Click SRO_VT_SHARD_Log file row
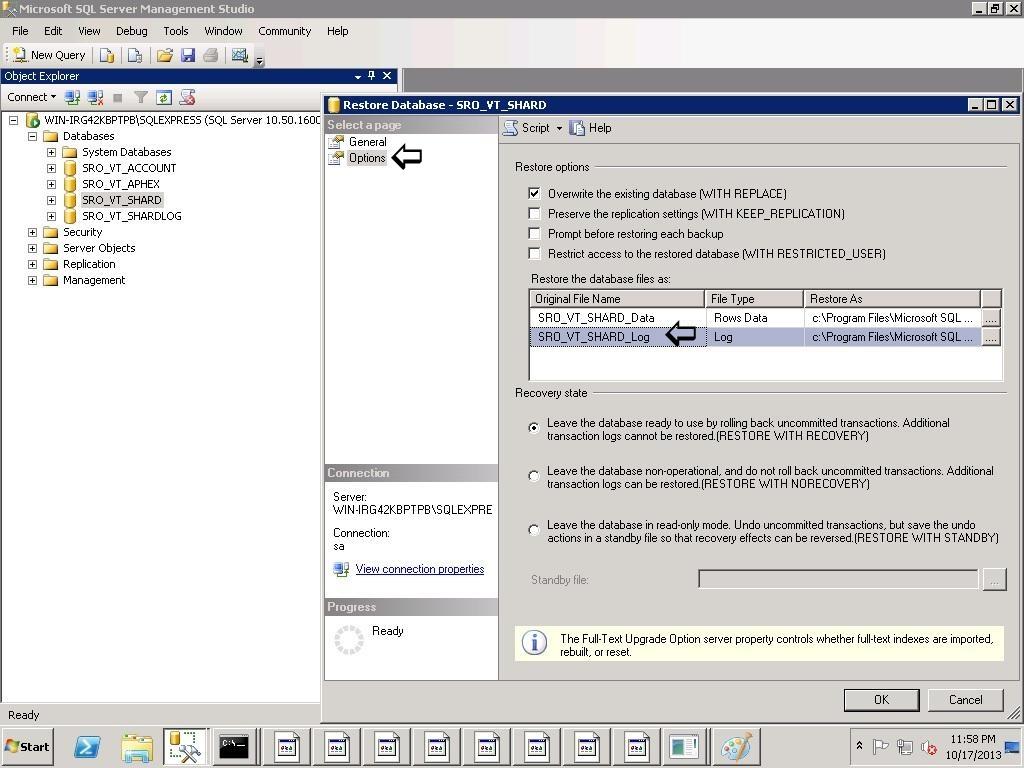The height and width of the screenshot is (768, 1024). (x=756, y=337)
